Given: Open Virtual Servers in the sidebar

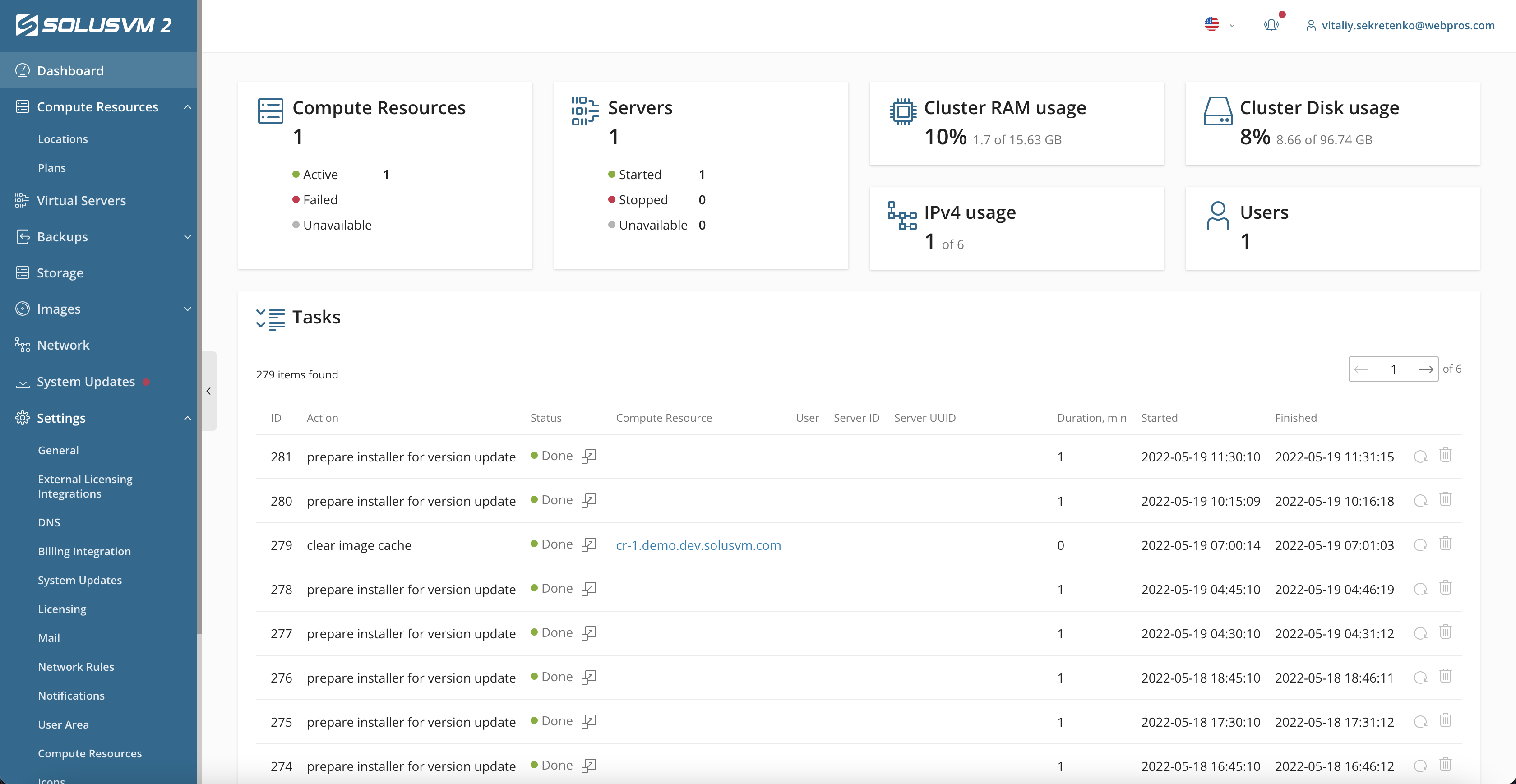Looking at the screenshot, I should click(x=81, y=201).
